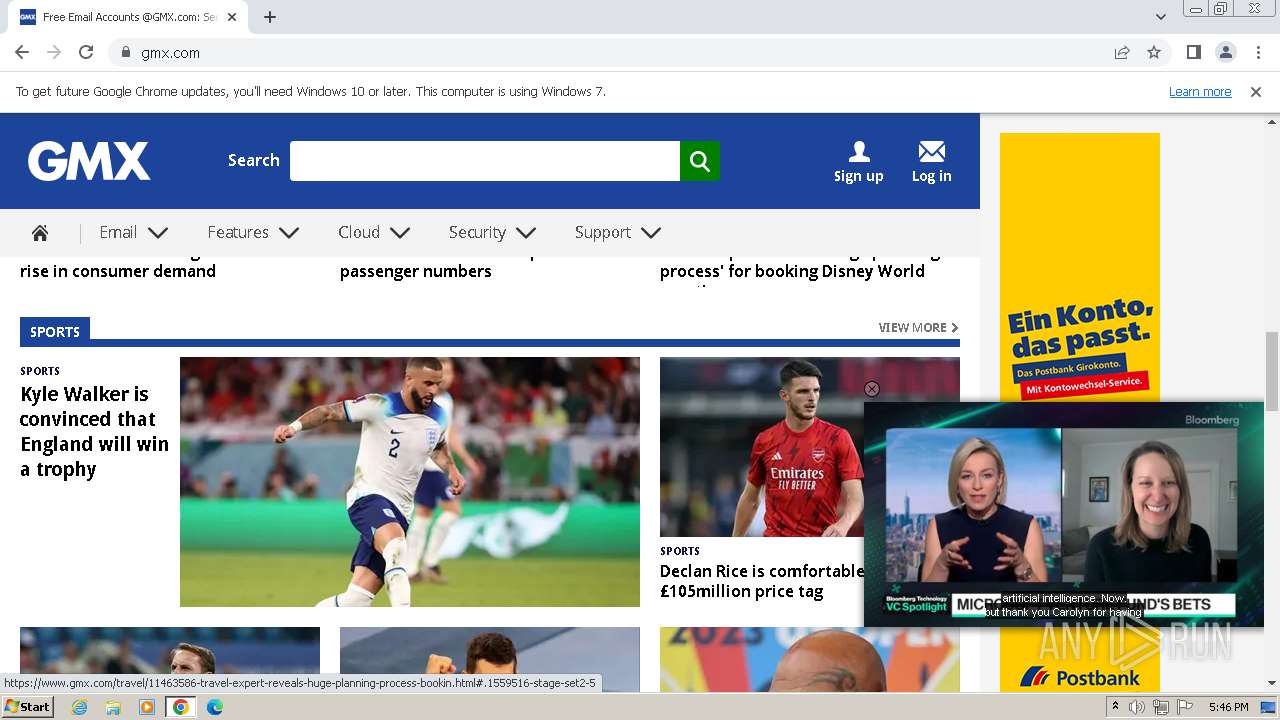Open the Disney World booking process article
This screenshot has width=1280, height=720.
[800, 271]
